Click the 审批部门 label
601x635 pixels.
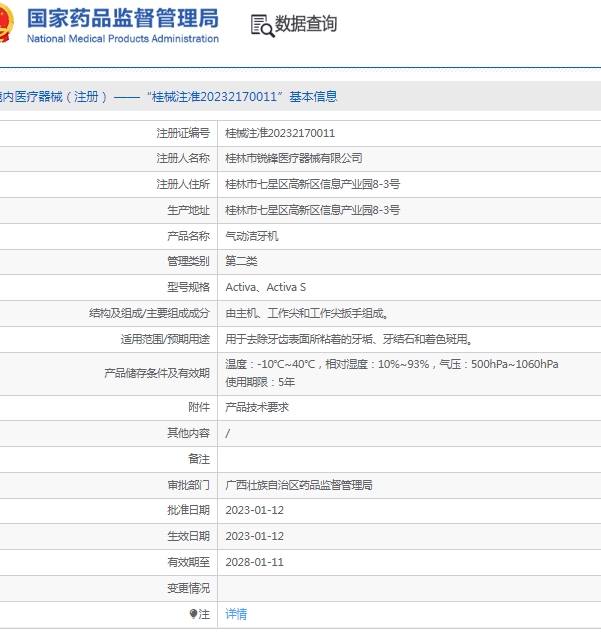188,485
